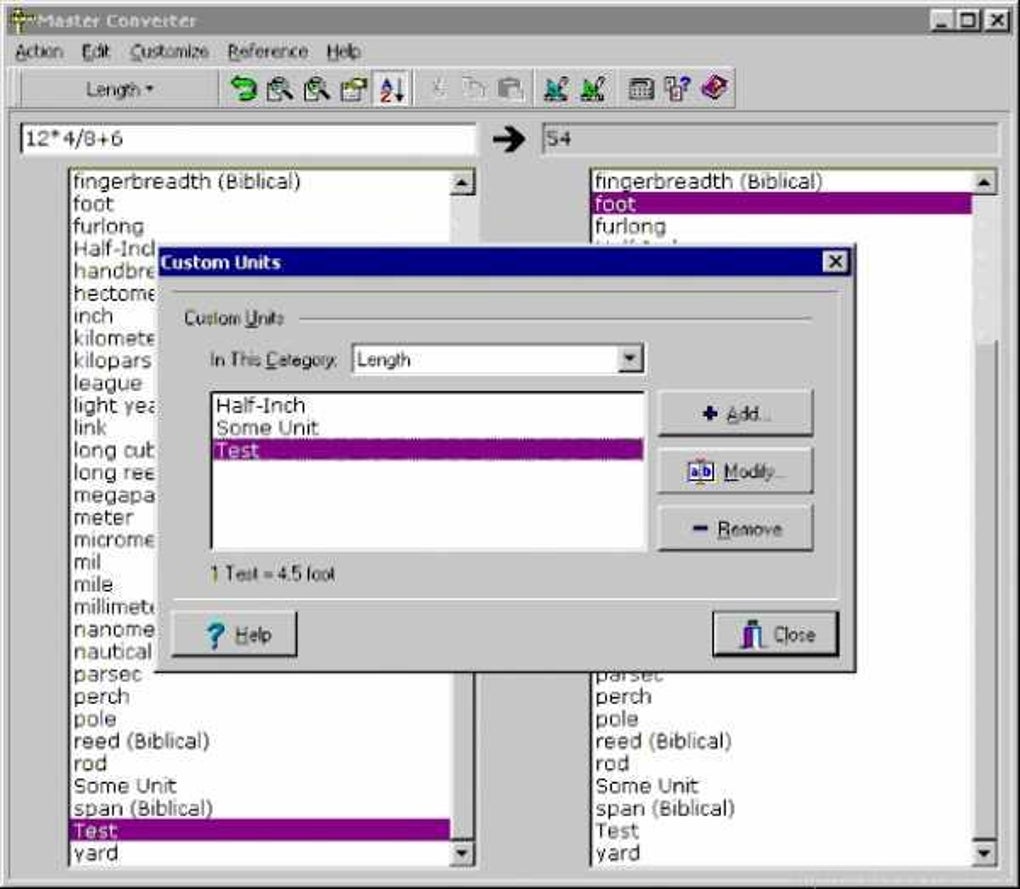The width and height of the screenshot is (1020, 889).
Task: Maximize the Master Converter window
Action: tap(969, 21)
